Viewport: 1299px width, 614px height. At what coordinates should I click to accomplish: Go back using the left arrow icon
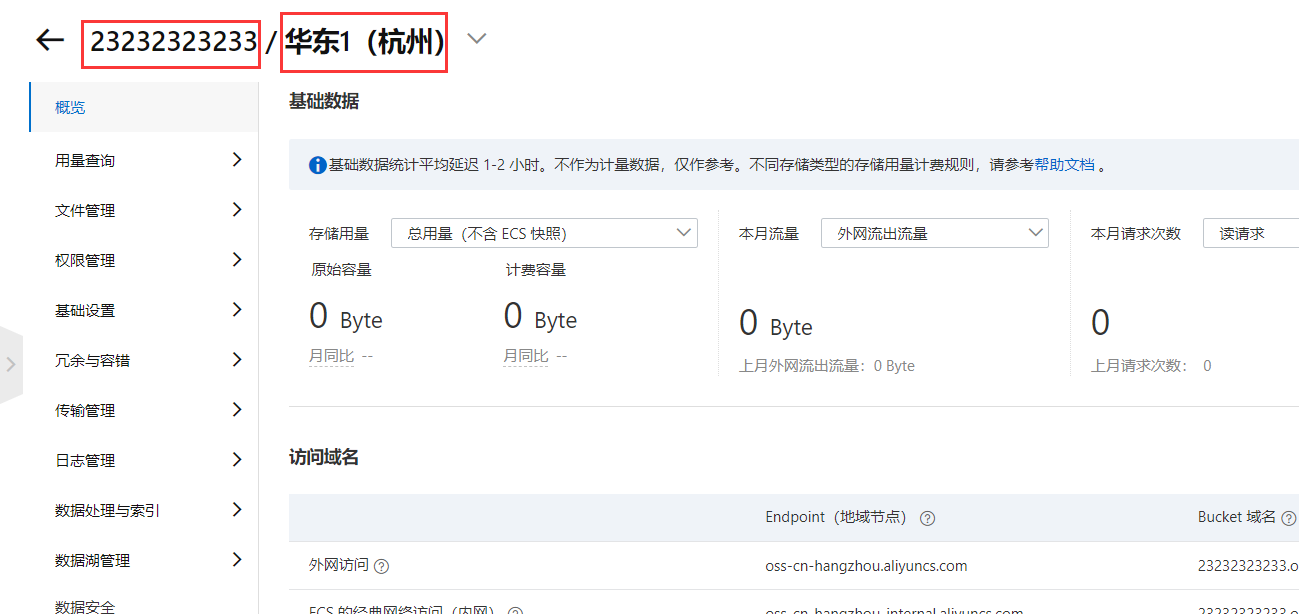pyautogui.click(x=50, y=40)
